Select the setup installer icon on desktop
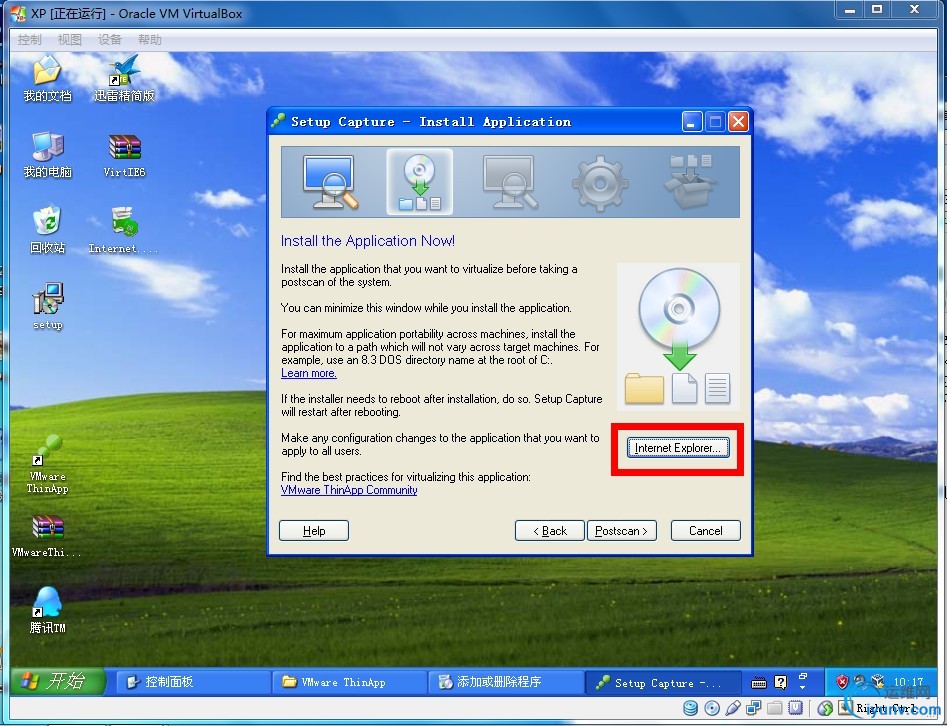Viewport: 947px width, 726px height. point(47,306)
